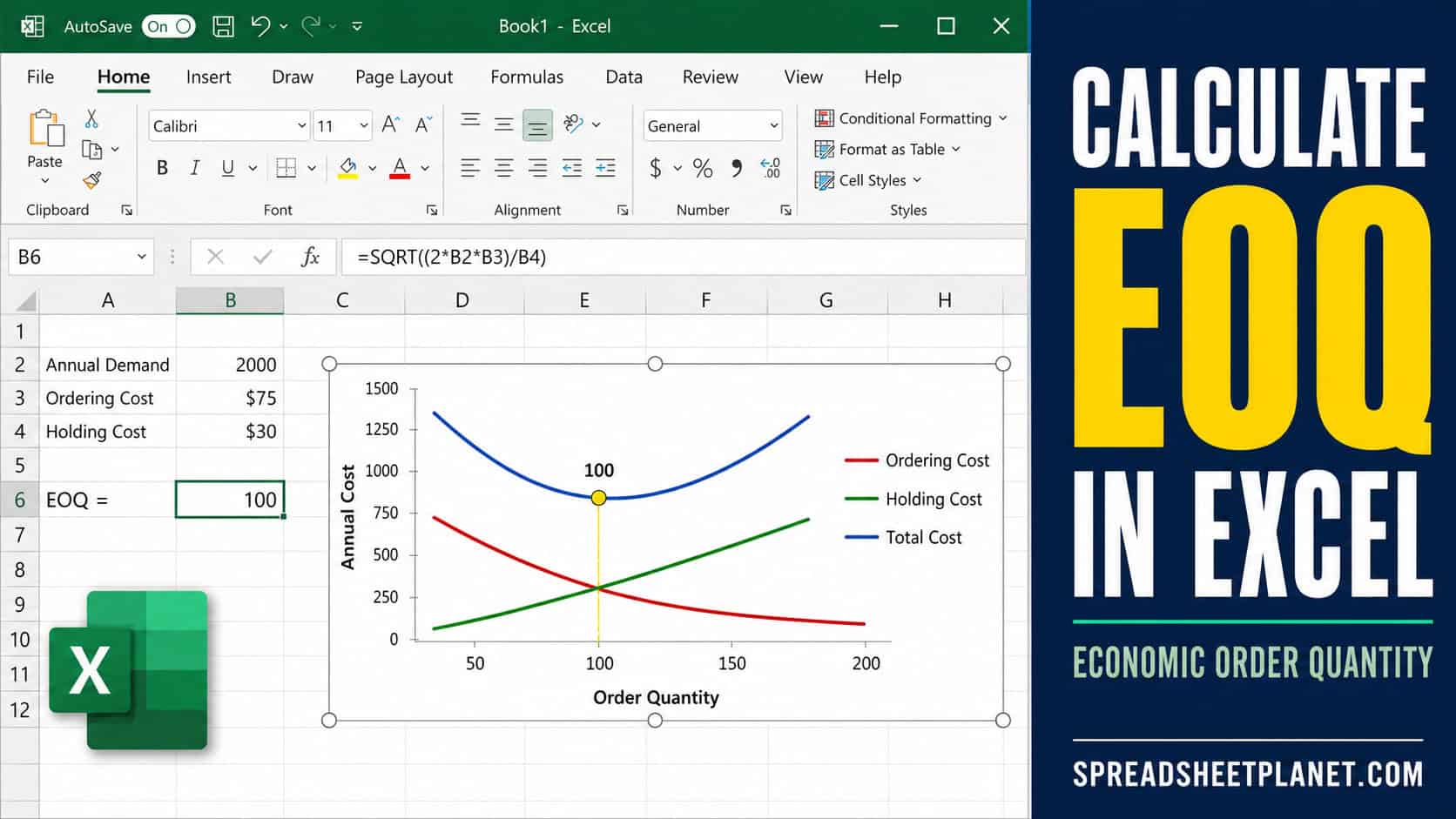Select column B header
The width and height of the screenshot is (1456, 819).
tap(230, 300)
